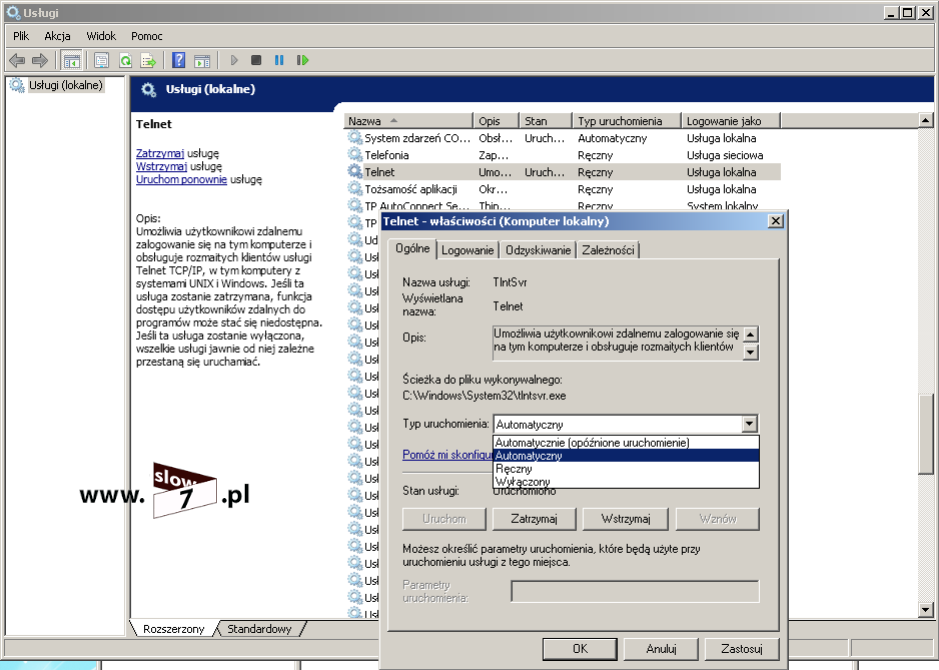This screenshot has width=939, height=670.
Task: Click gear icon of Tożsamość aplikacji row
Action: click(x=355, y=189)
